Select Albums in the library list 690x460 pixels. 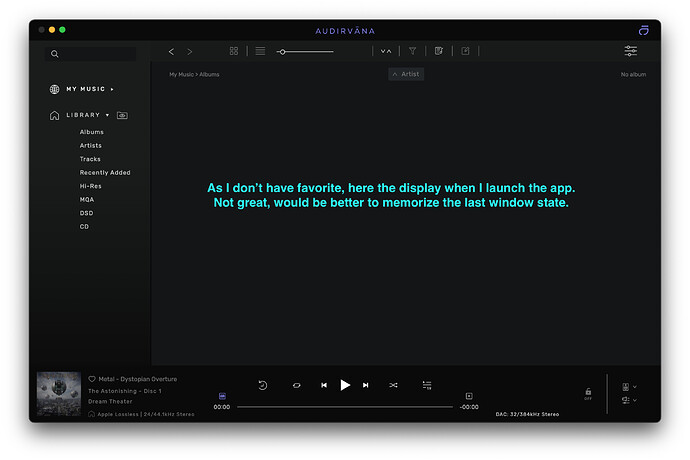click(92, 132)
